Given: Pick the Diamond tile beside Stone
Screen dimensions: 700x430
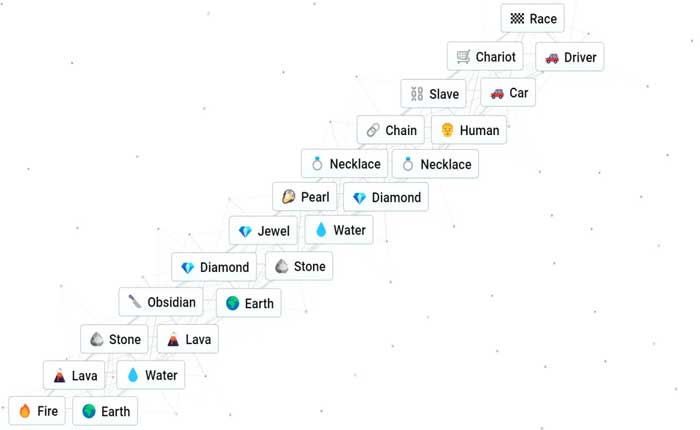Looking at the screenshot, I should 214,267.
